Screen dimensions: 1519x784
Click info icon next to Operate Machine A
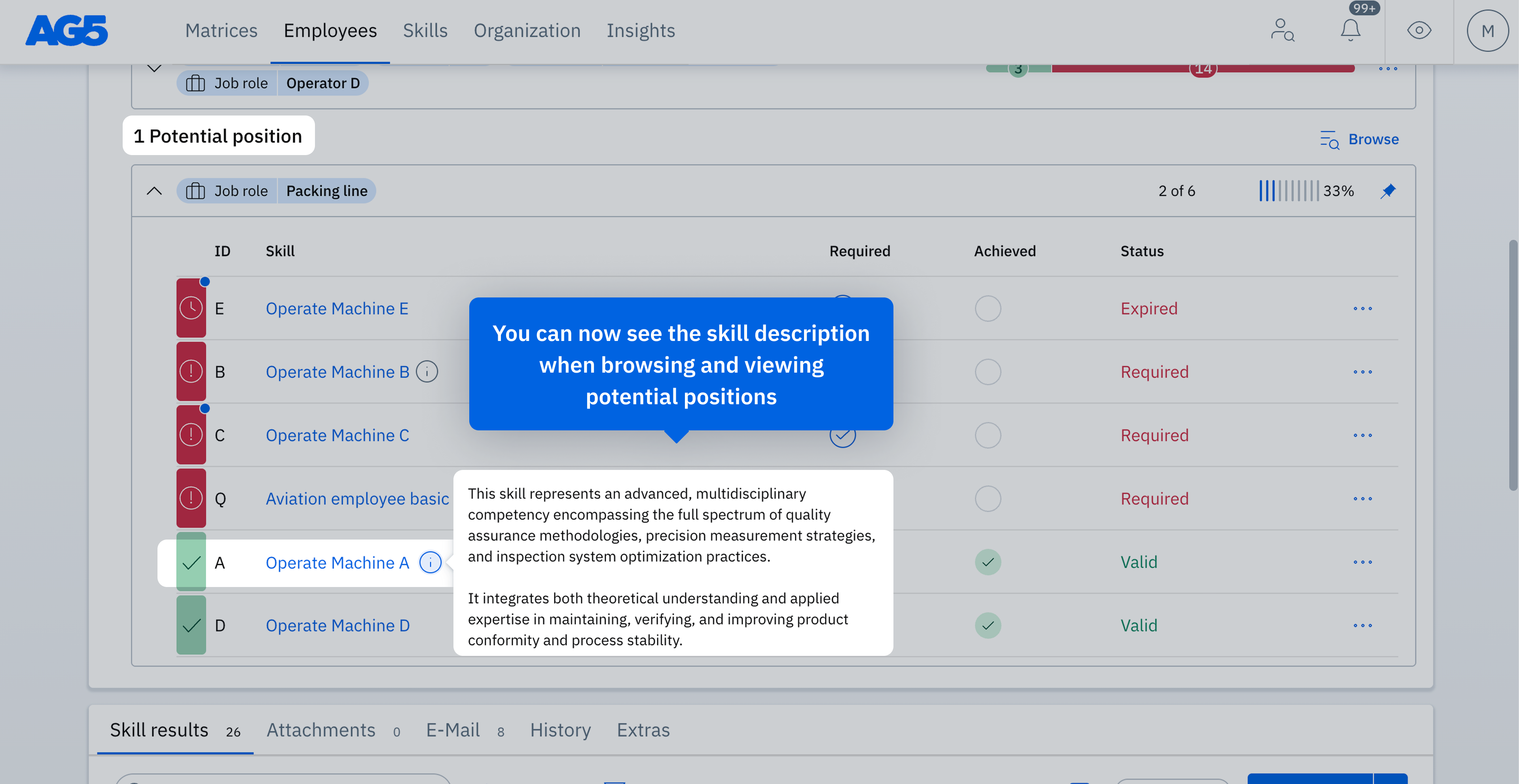click(x=430, y=562)
